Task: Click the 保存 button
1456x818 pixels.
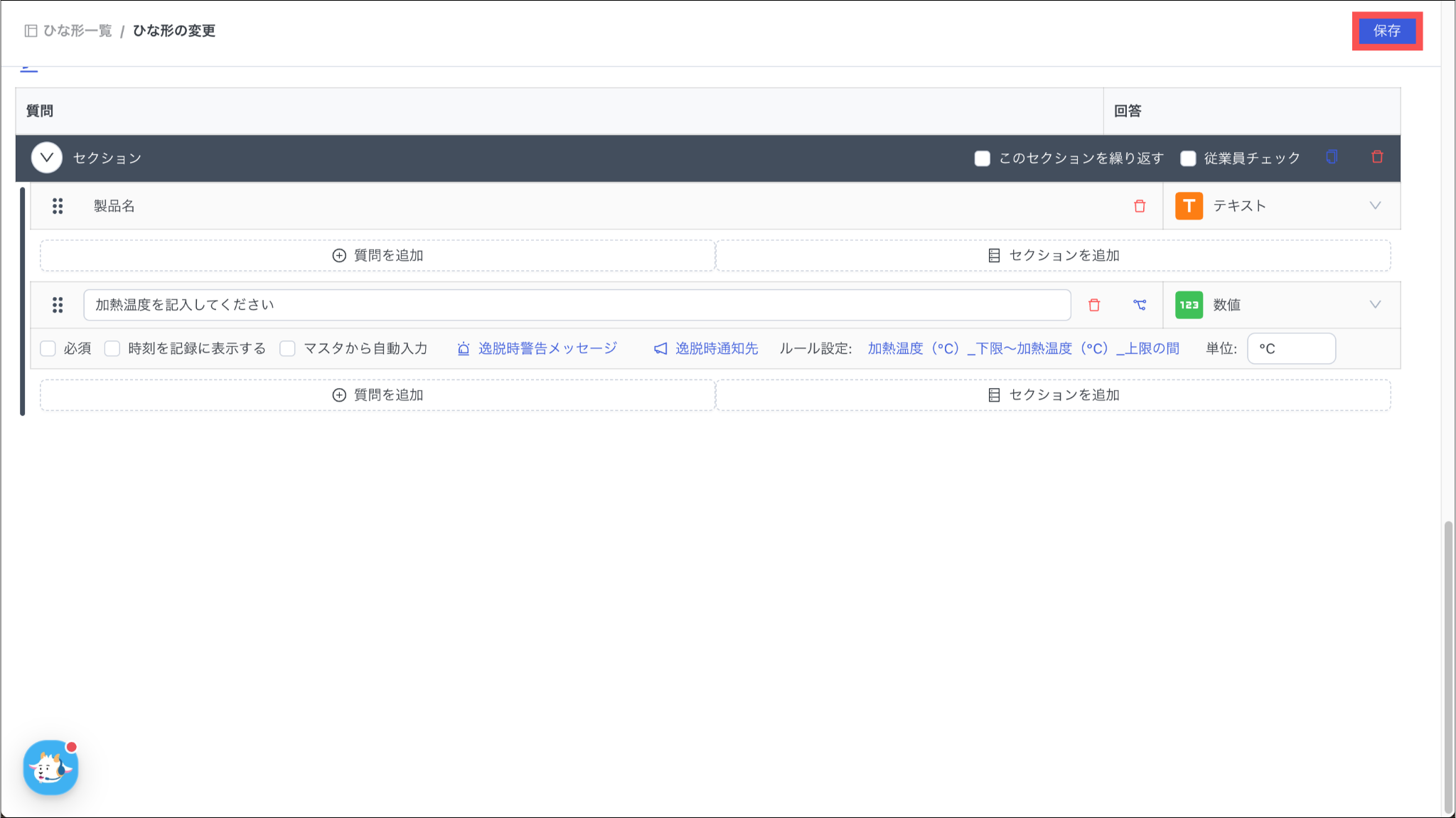Action: point(1386,31)
